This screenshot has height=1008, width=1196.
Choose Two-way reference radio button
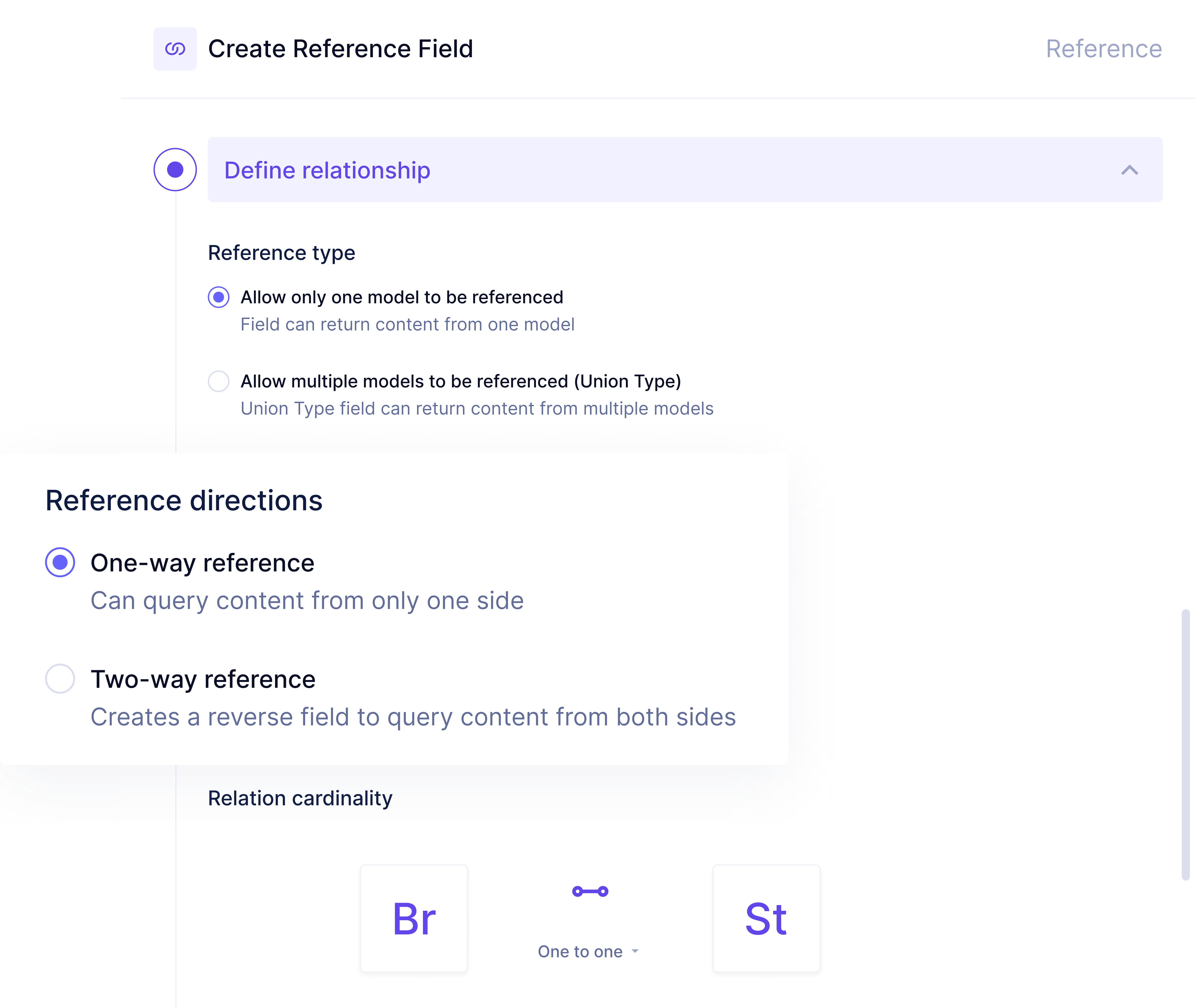click(60, 679)
